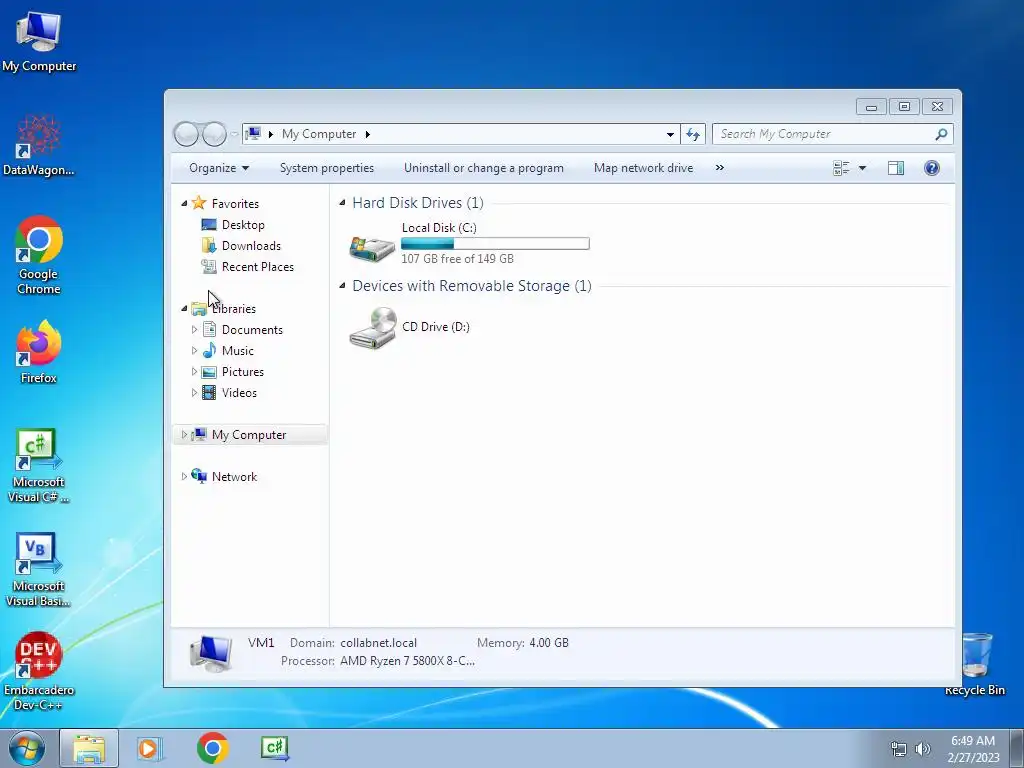Click Map network drive
1024x768 pixels.
(643, 168)
